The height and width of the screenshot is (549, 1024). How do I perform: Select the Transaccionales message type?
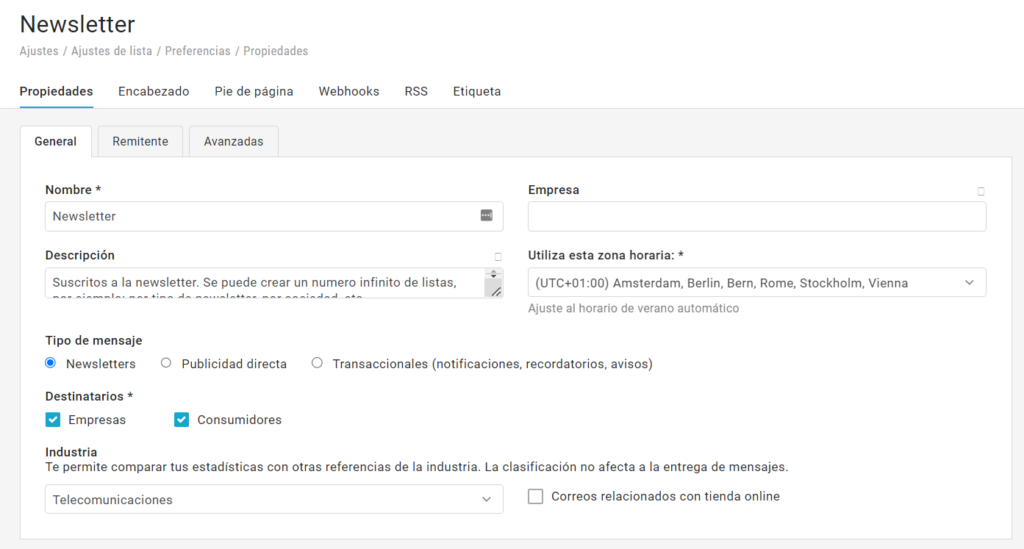[x=317, y=363]
